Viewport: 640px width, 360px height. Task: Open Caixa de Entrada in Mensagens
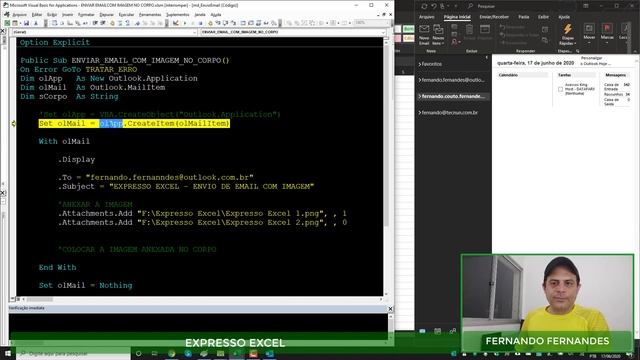point(611,87)
